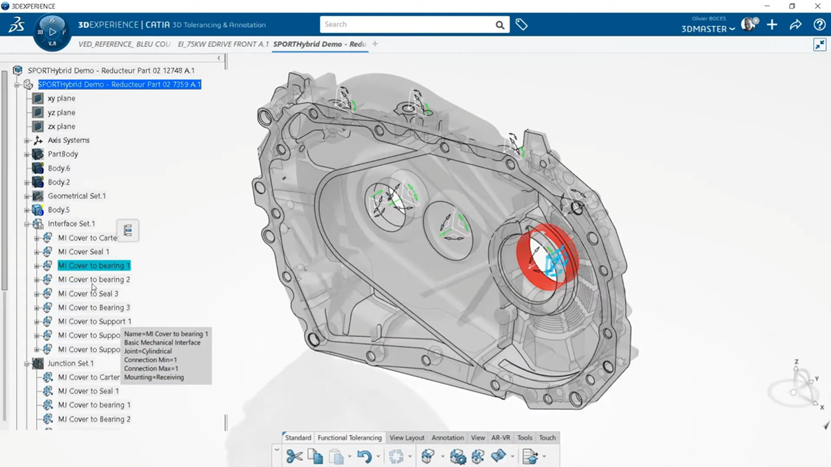
Task: Open the Tools tab
Action: 525,438
